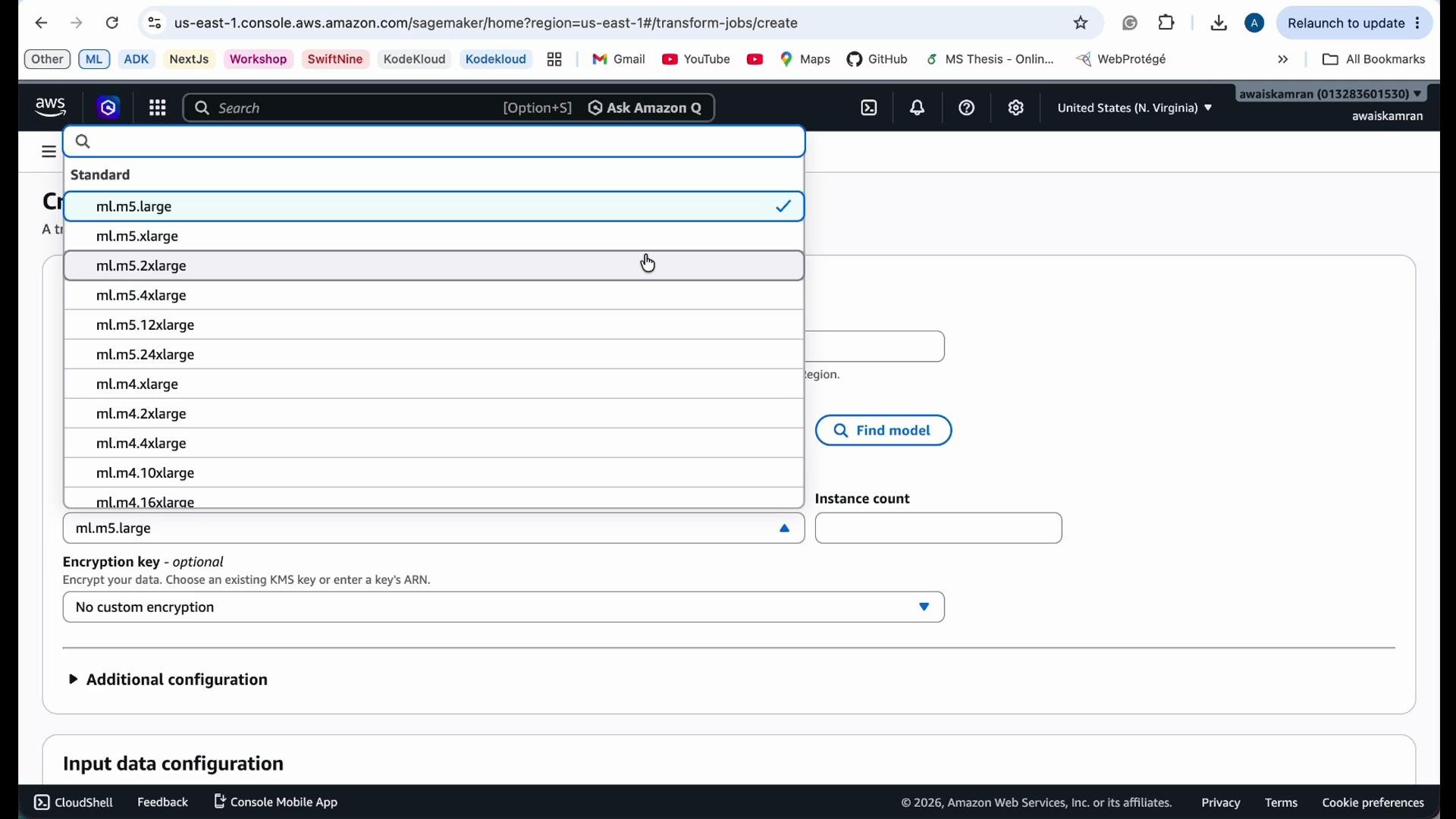The height and width of the screenshot is (819, 1456).
Task: Collapse the ml.m5.large instance type dropdown
Action: 434,529
